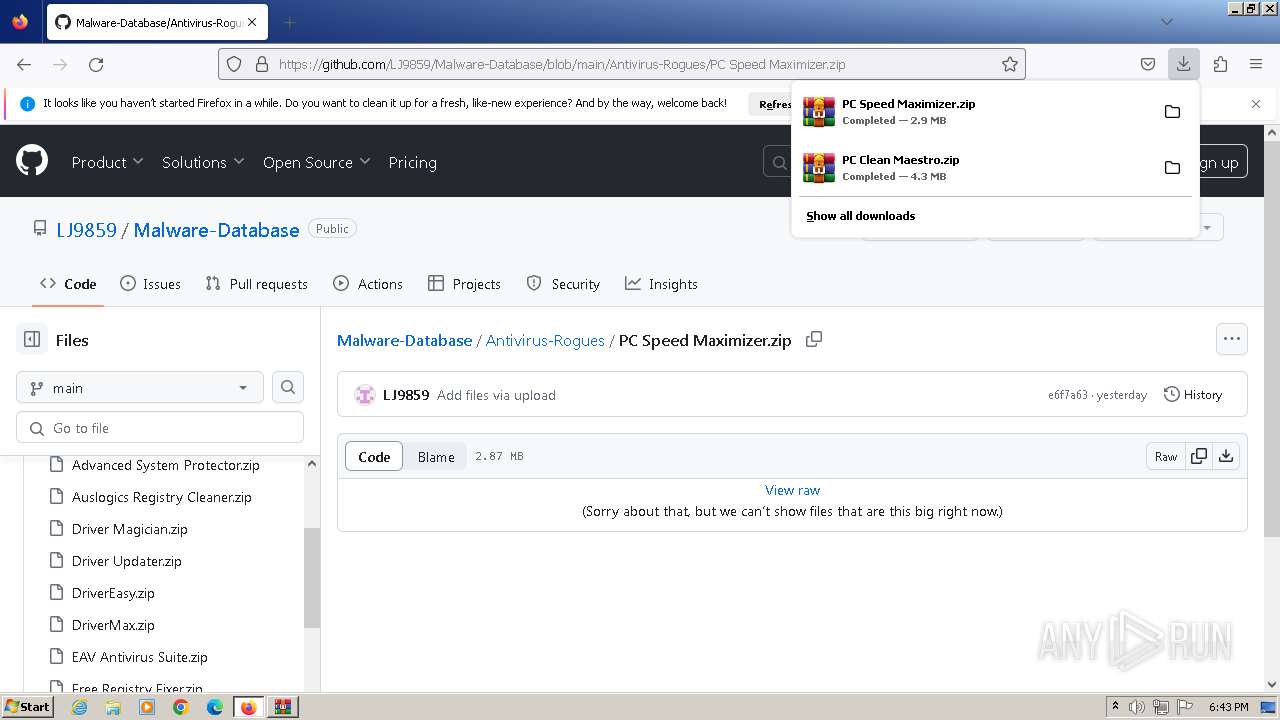Open the Pricing page
1280x720 pixels.
tap(412, 162)
